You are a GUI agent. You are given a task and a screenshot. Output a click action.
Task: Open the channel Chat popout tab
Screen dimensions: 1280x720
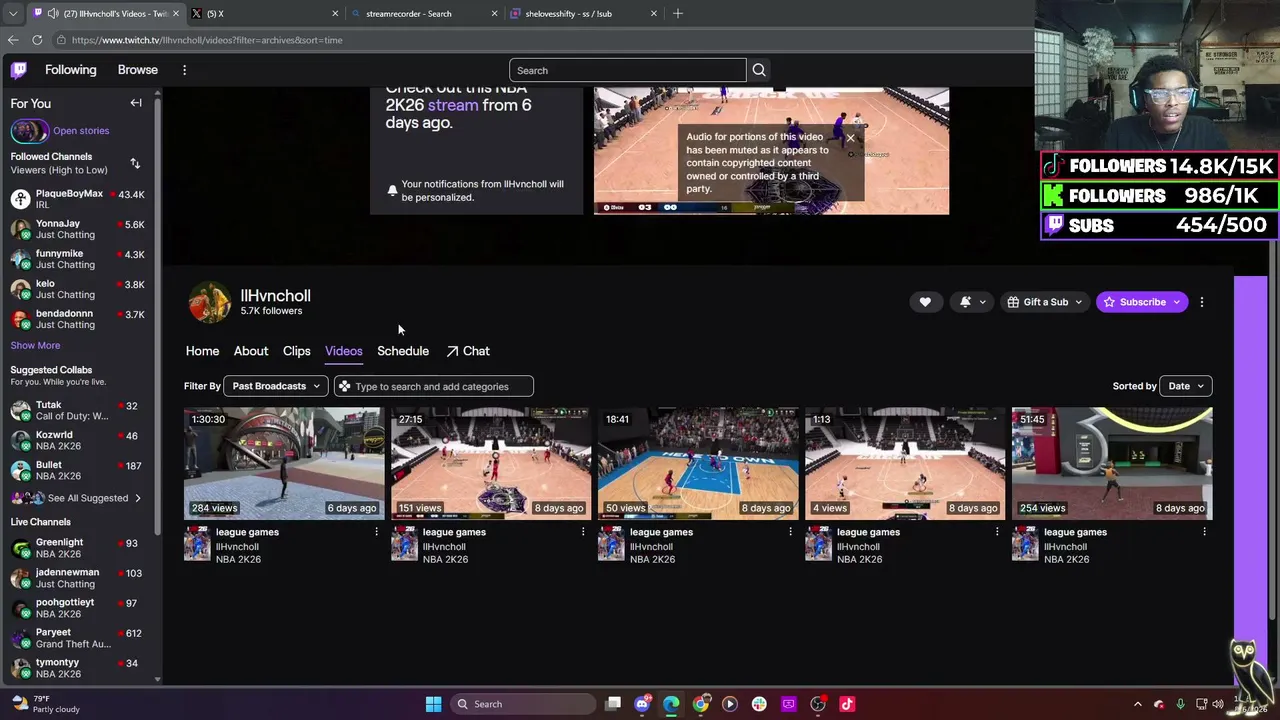tap(467, 351)
